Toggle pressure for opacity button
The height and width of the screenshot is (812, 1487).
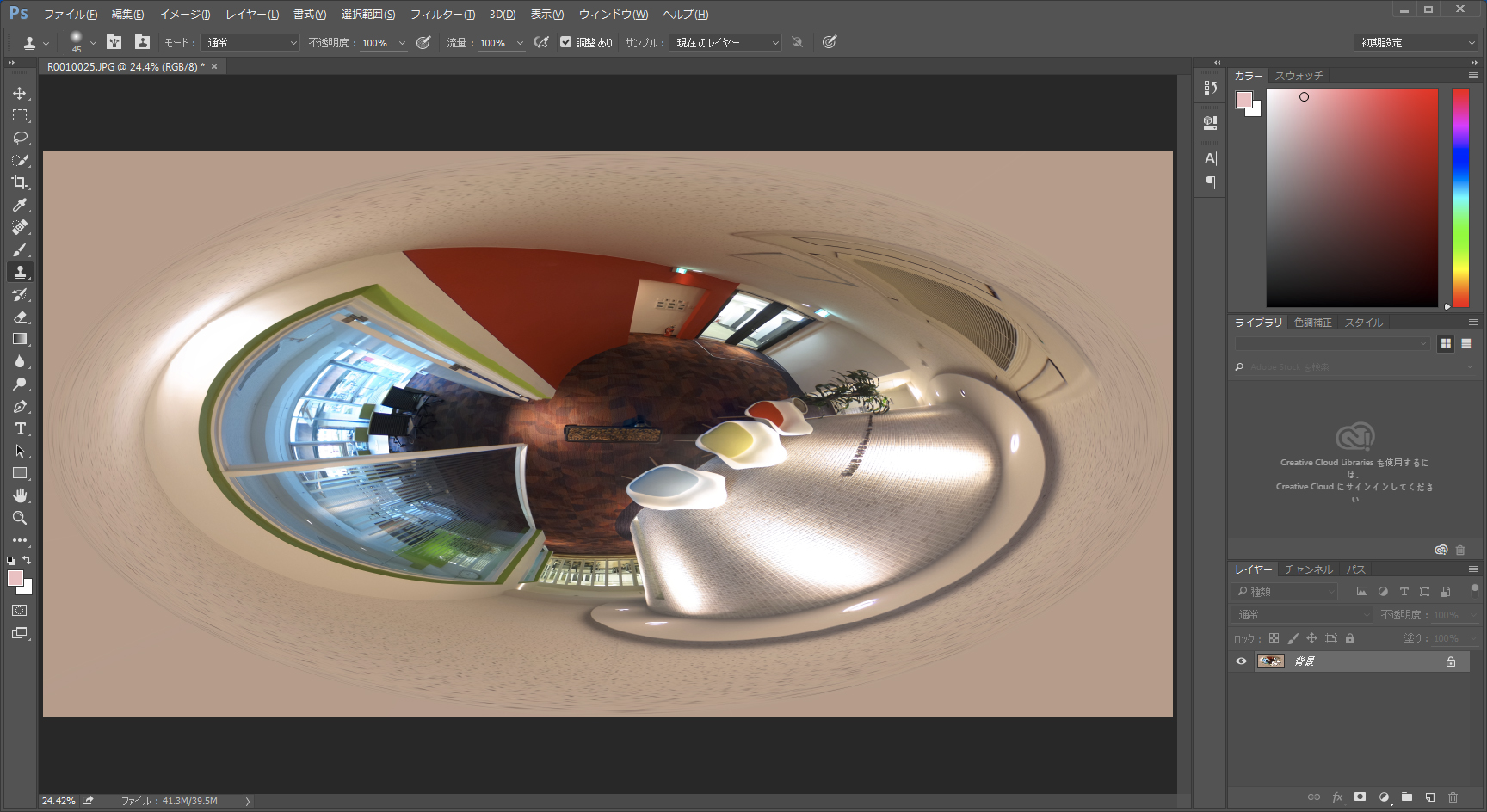coord(423,42)
